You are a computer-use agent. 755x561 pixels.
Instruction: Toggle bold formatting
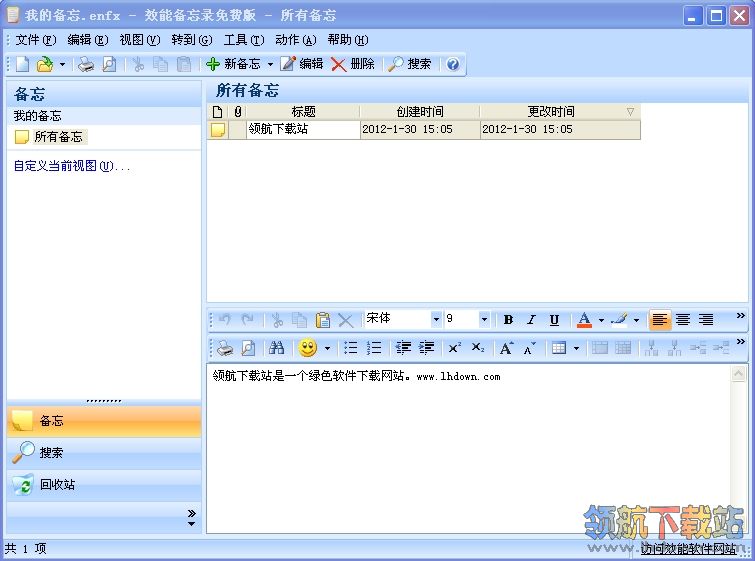(508, 320)
